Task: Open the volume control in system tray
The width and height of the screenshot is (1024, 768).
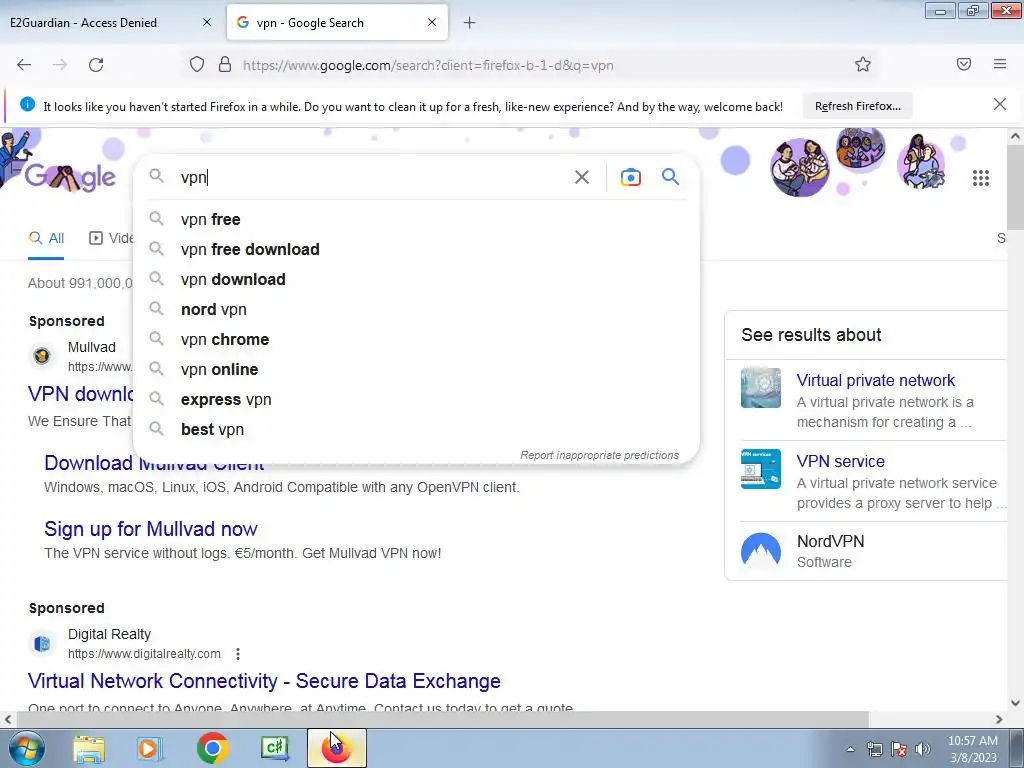Action: [922, 749]
